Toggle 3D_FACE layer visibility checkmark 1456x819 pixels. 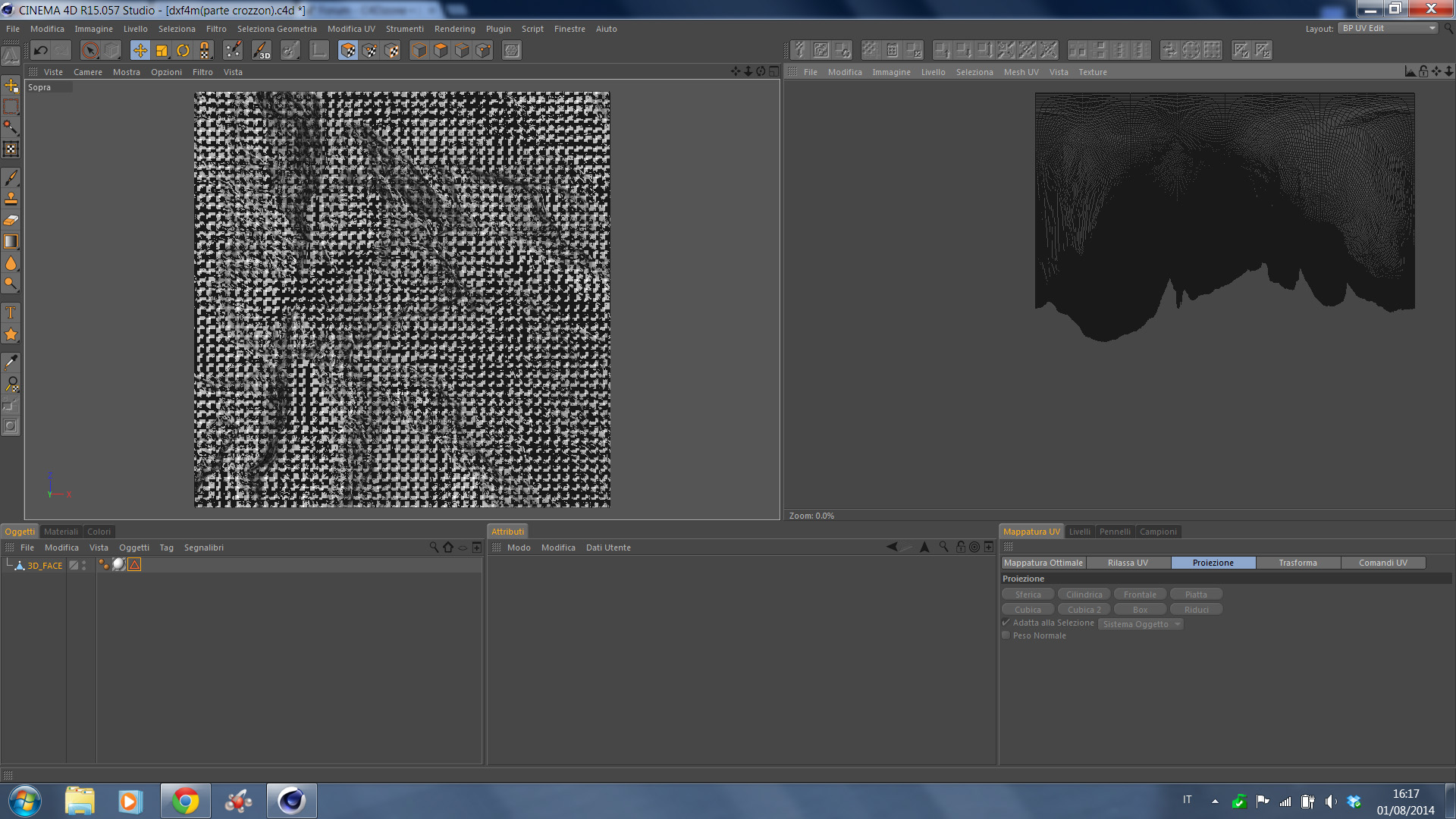[74, 565]
